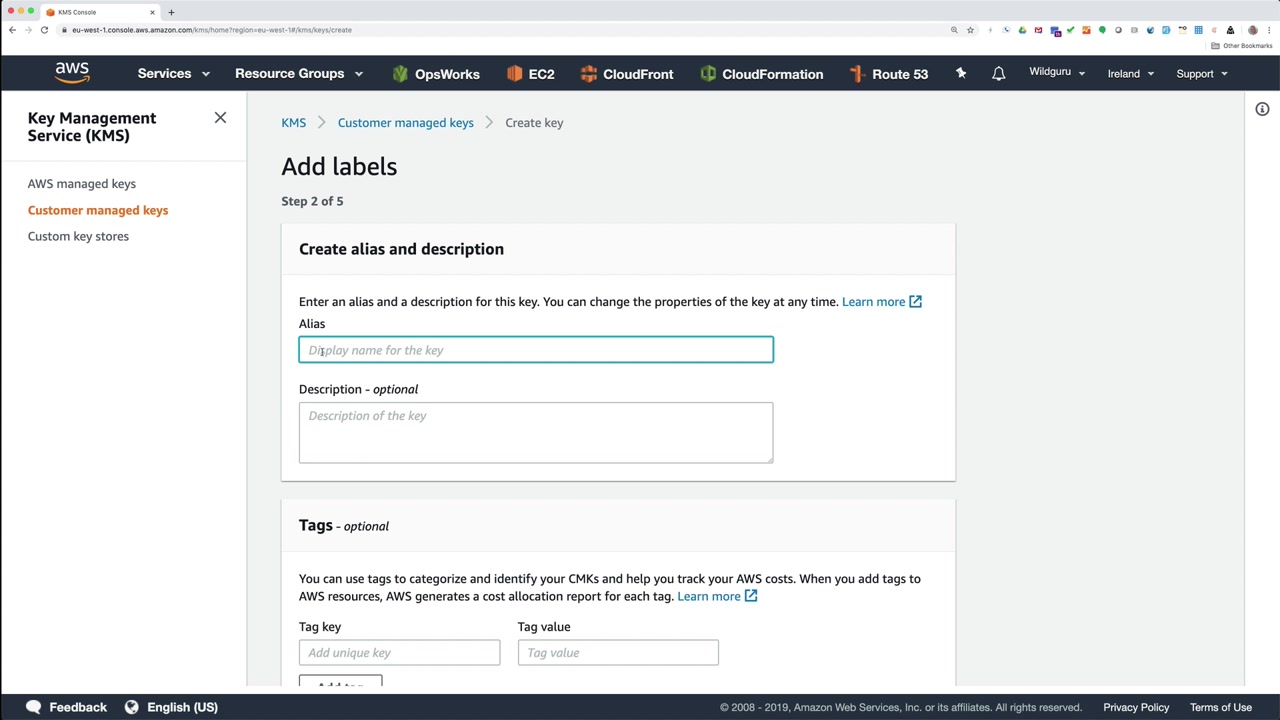1280x720 pixels.
Task: Open the EC2 shortcut
Action: pos(530,74)
